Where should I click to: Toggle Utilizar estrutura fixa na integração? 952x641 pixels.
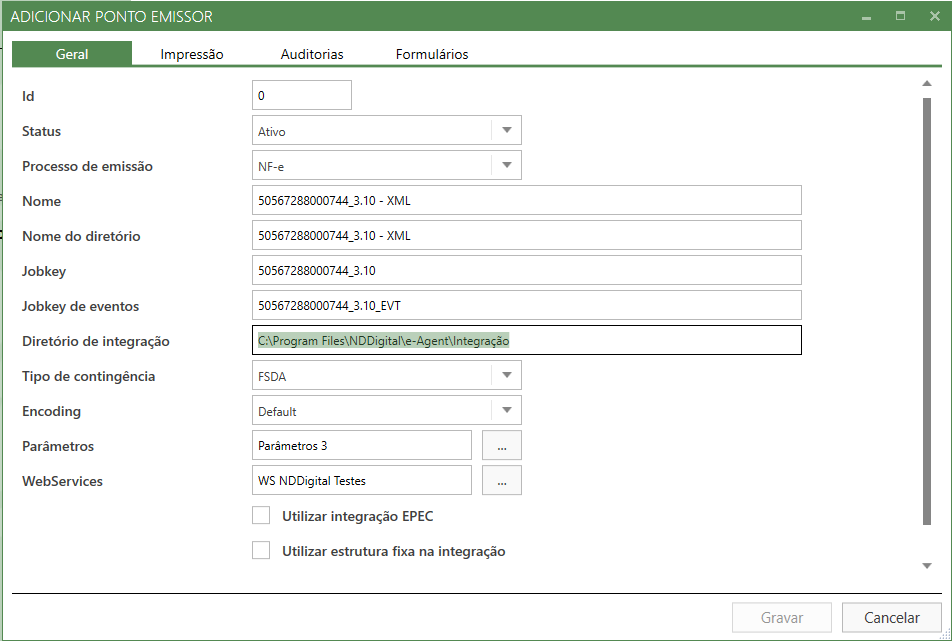[261, 551]
